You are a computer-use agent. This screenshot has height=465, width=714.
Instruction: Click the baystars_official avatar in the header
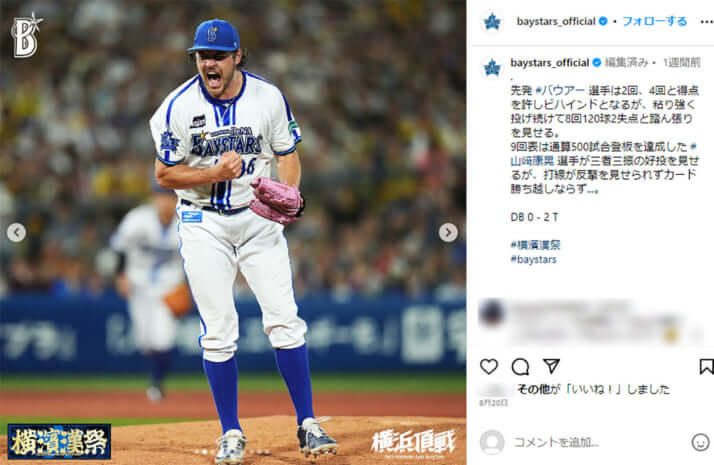[492, 21]
